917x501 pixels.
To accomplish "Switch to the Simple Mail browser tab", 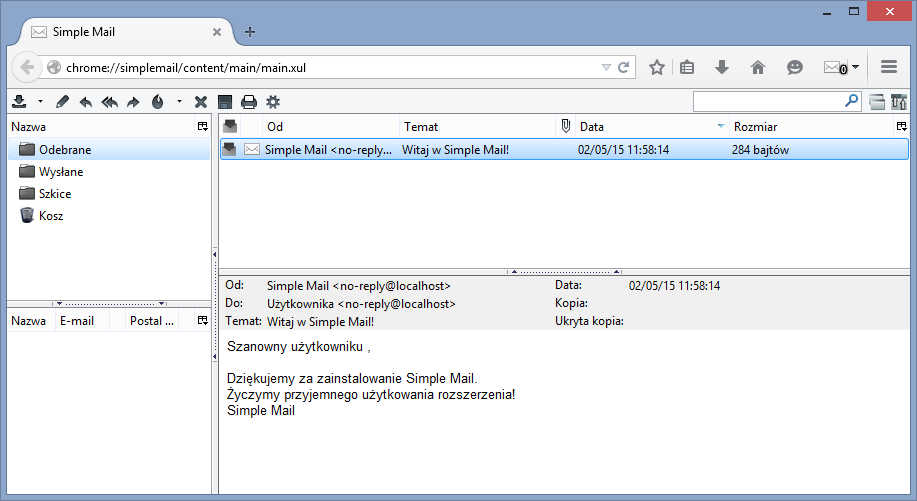I will 126,32.
